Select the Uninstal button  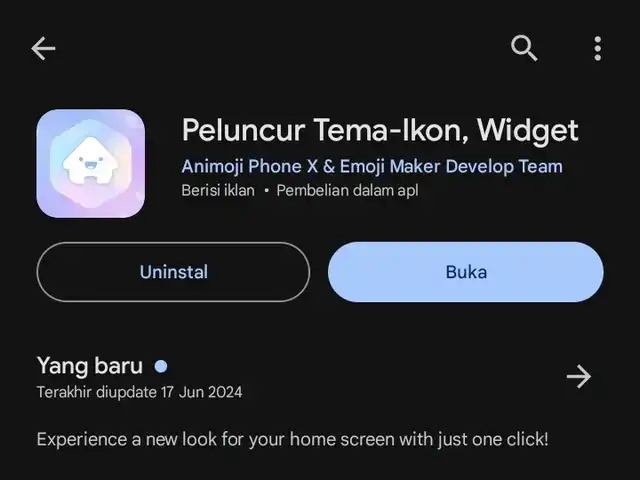click(173, 272)
